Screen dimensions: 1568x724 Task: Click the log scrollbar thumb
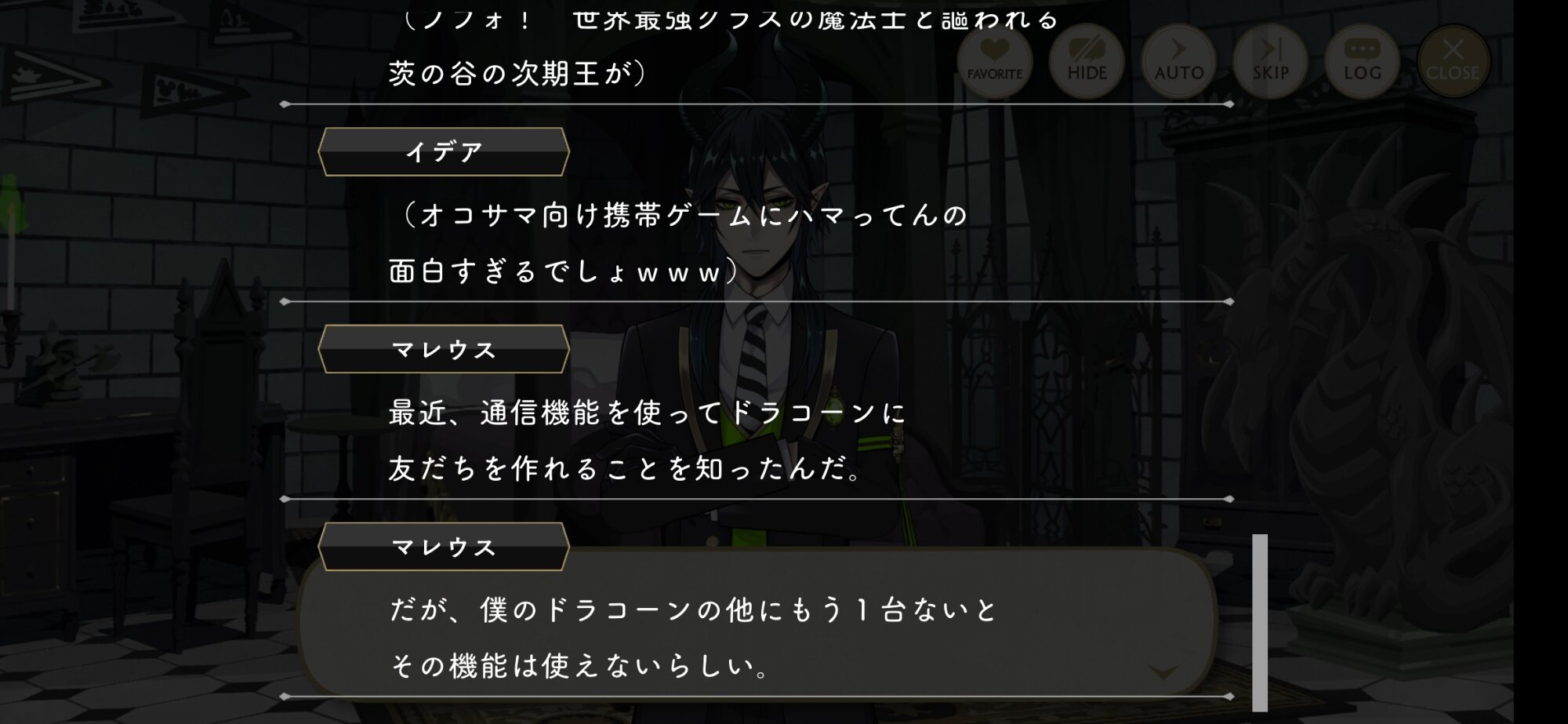click(x=1260, y=623)
